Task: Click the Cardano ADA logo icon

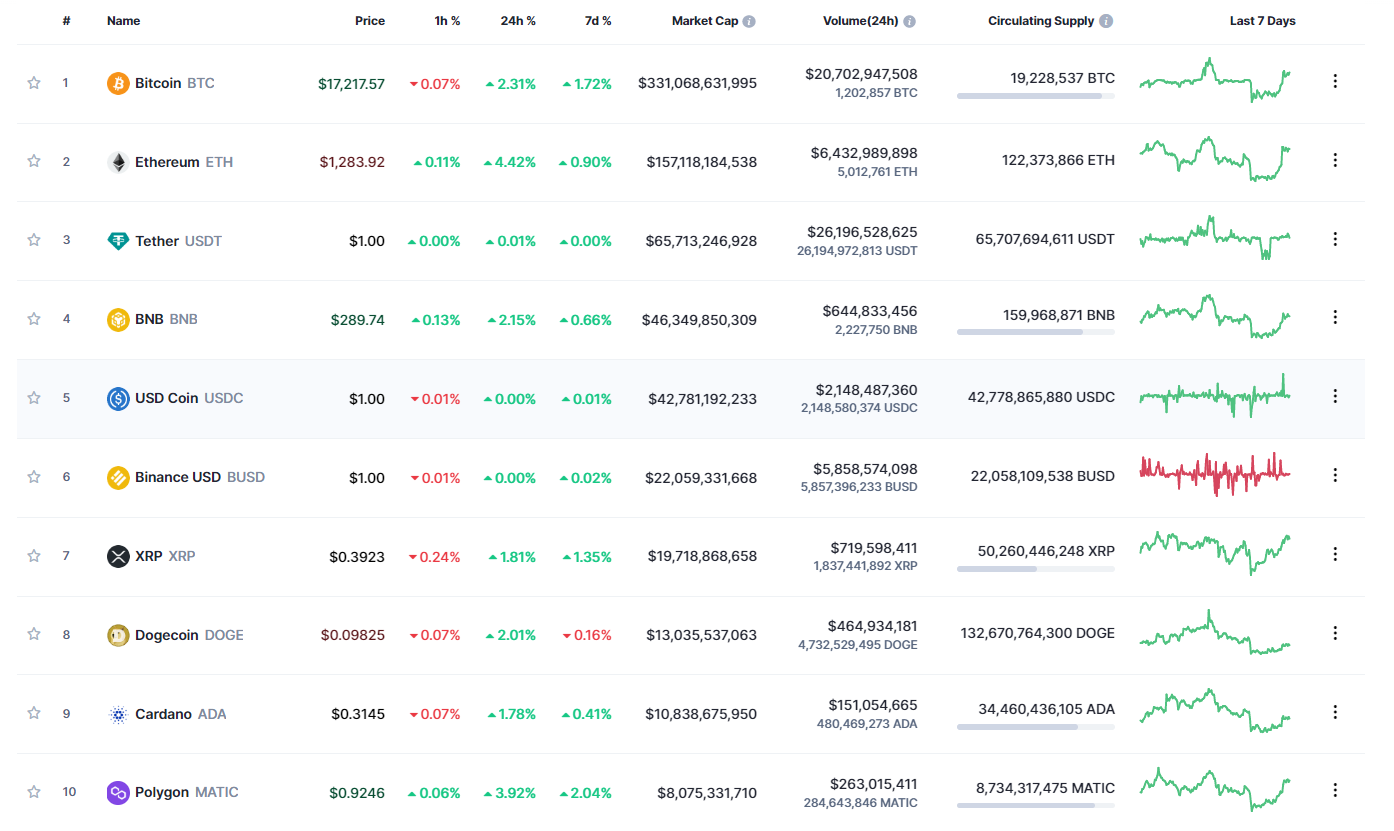Action: pyautogui.click(x=118, y=714)
